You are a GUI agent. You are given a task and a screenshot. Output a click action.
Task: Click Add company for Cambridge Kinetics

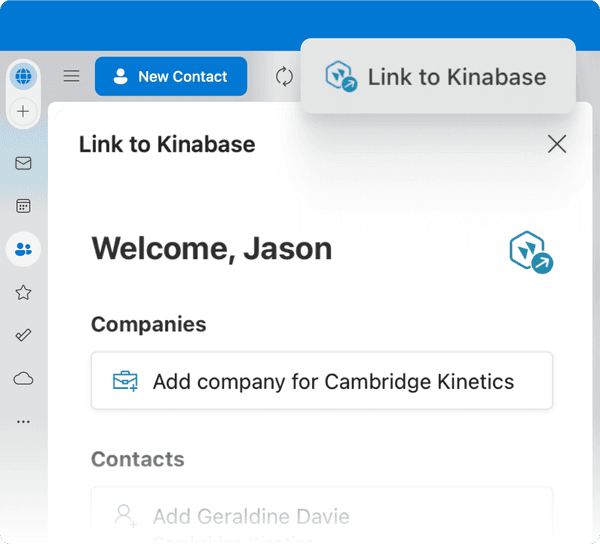point(322,381)
